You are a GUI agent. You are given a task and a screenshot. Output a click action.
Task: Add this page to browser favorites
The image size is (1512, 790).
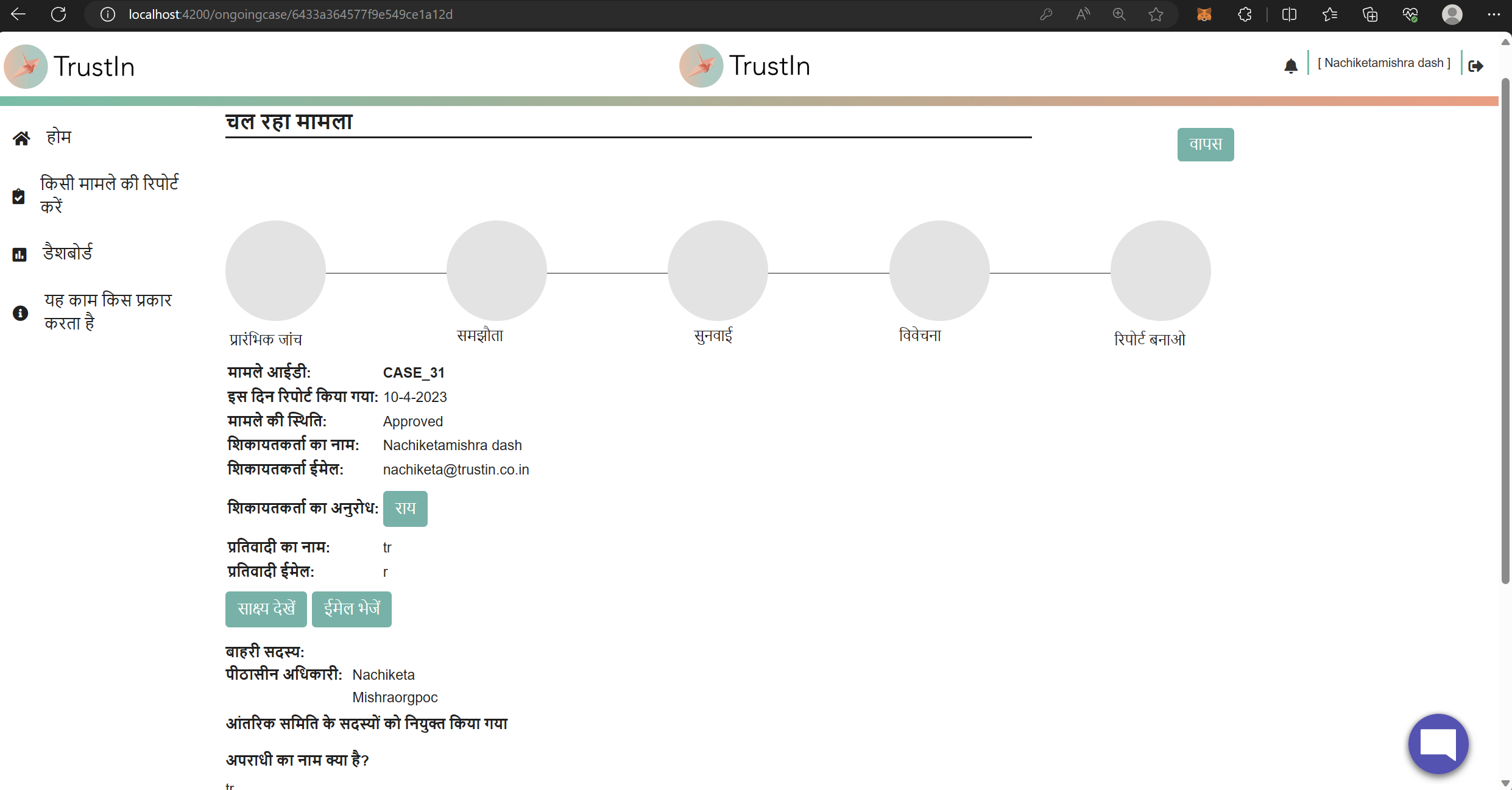(1156, 14)
